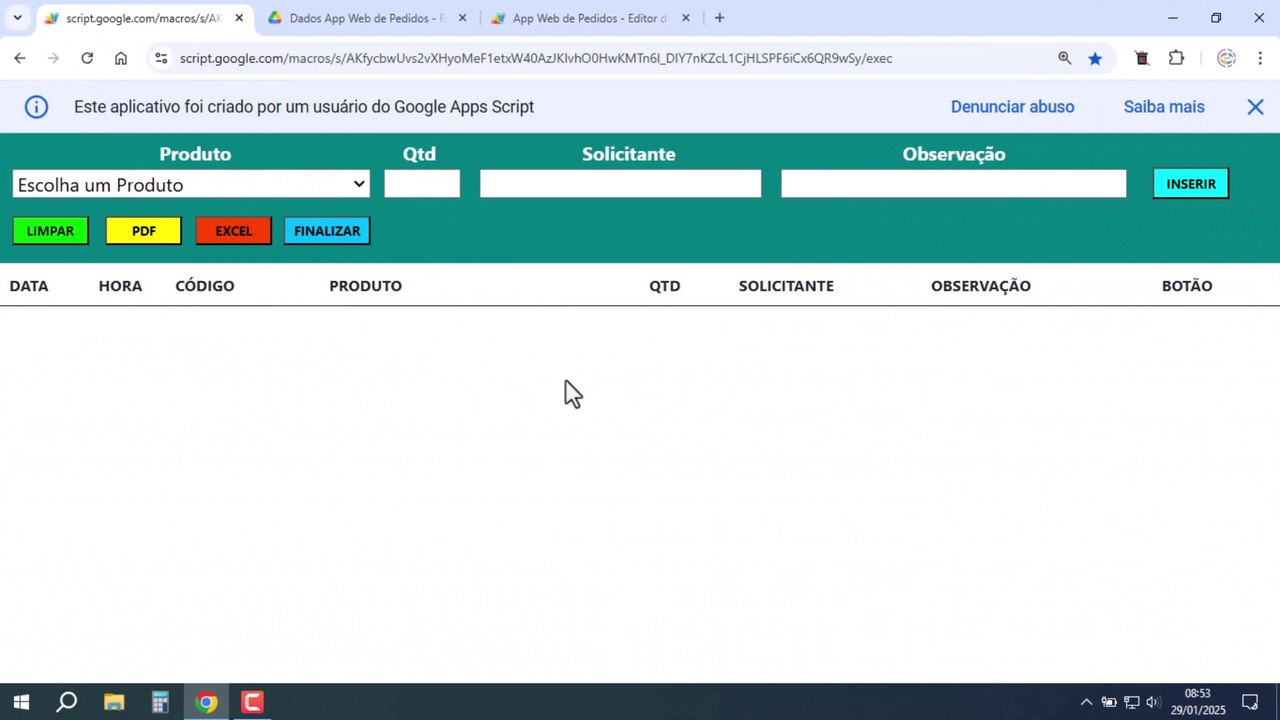Viewport: 1280px width, 720px height.
Task: Focus the Qtd input field
Action: (x=422, y=184)
